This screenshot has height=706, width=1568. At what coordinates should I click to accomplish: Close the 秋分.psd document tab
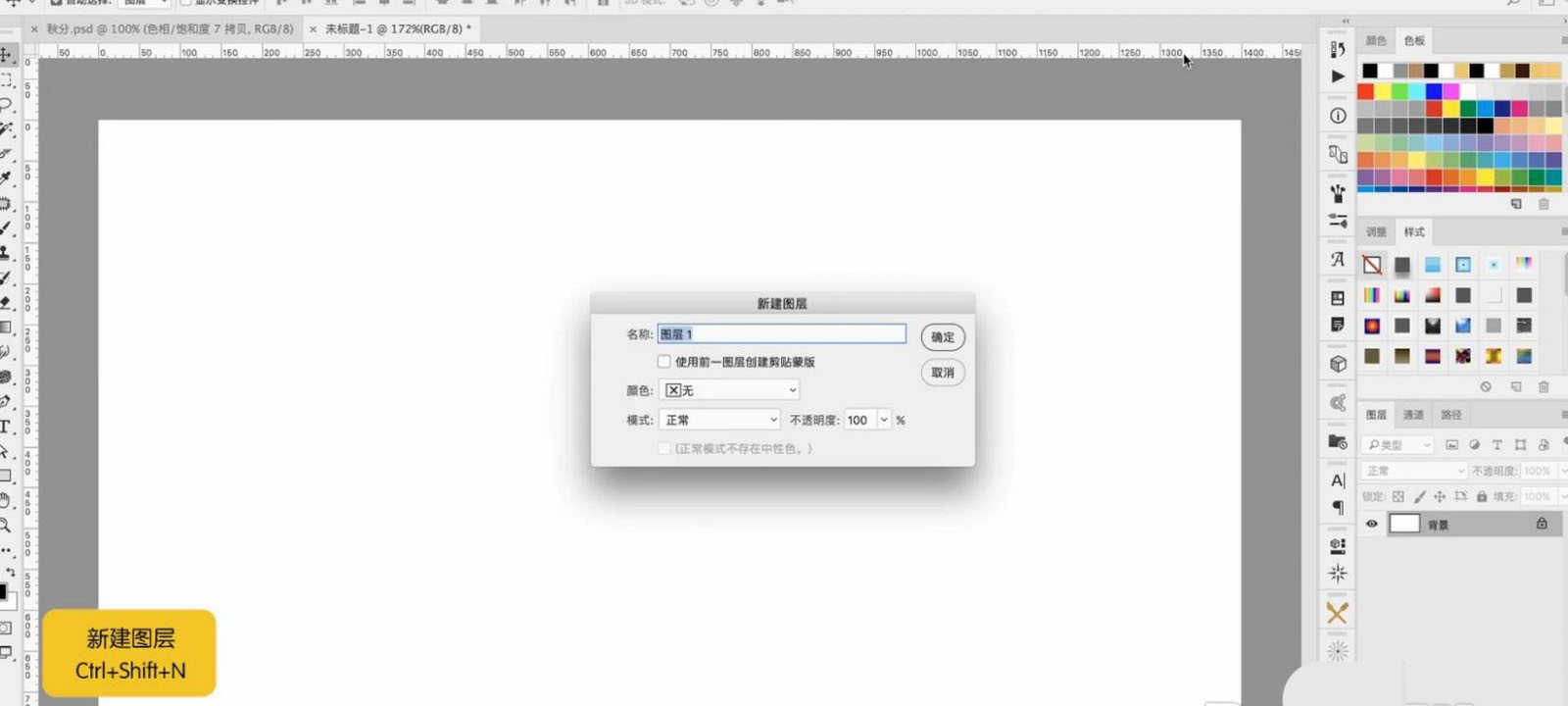(34, 29)
